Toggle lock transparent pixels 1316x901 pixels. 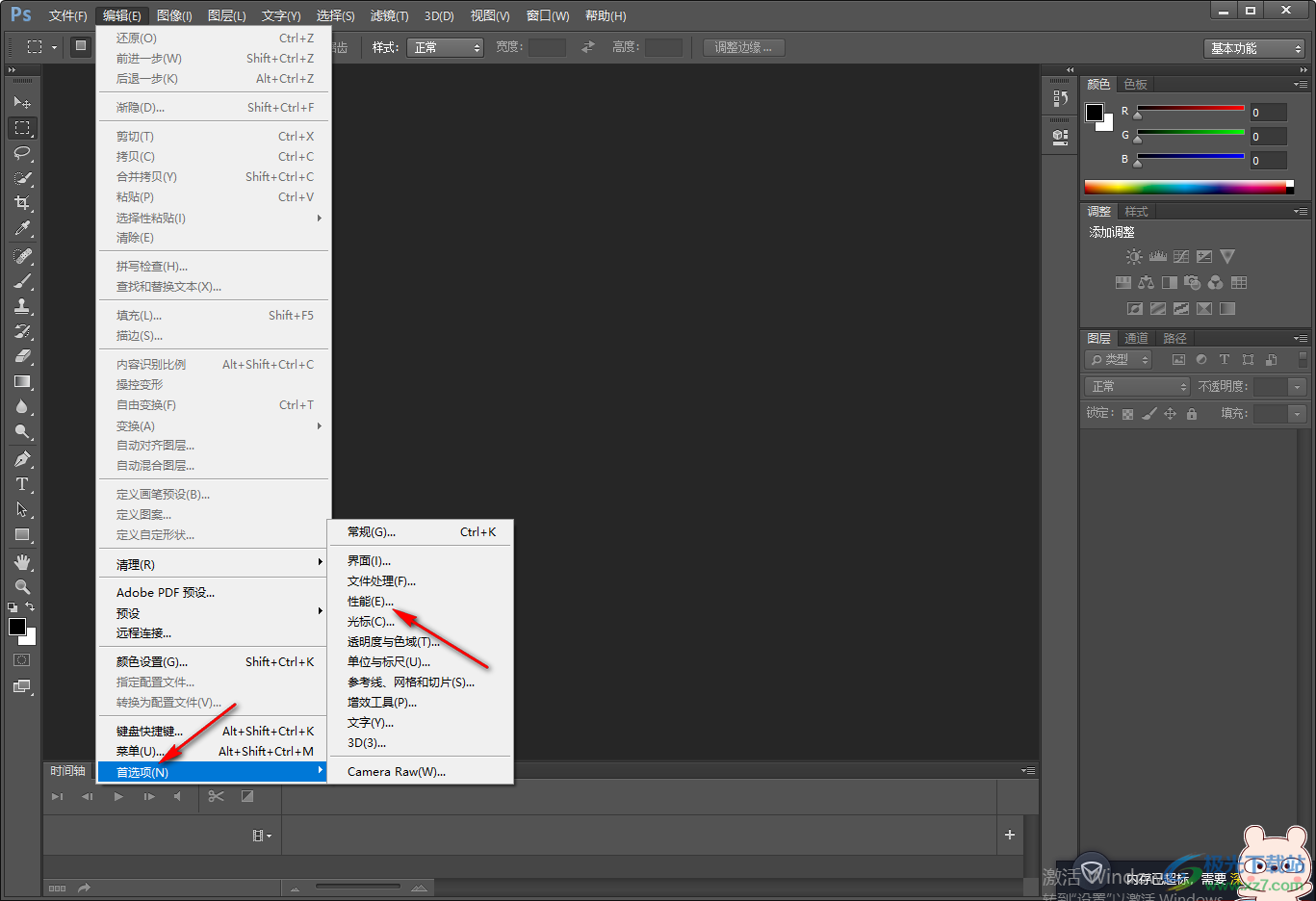(x=1128, y=414)
